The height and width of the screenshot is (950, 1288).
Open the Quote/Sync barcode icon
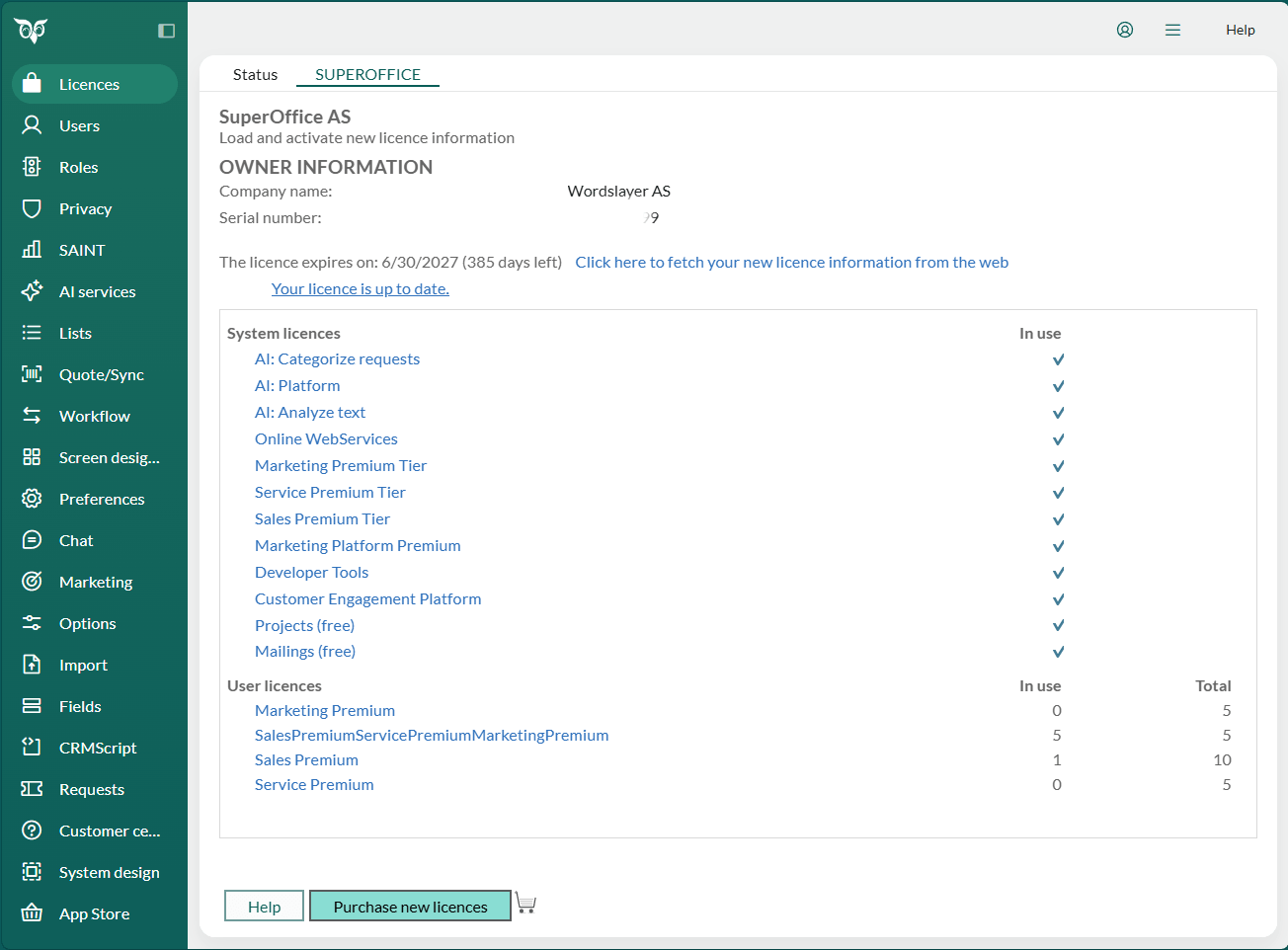32,374
